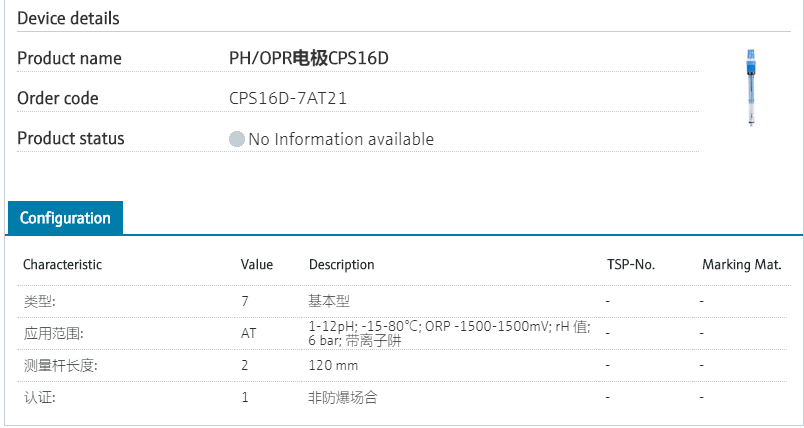Click the TSP-No. column header
This screenshot has height=428, width=804.
[630, 265]
